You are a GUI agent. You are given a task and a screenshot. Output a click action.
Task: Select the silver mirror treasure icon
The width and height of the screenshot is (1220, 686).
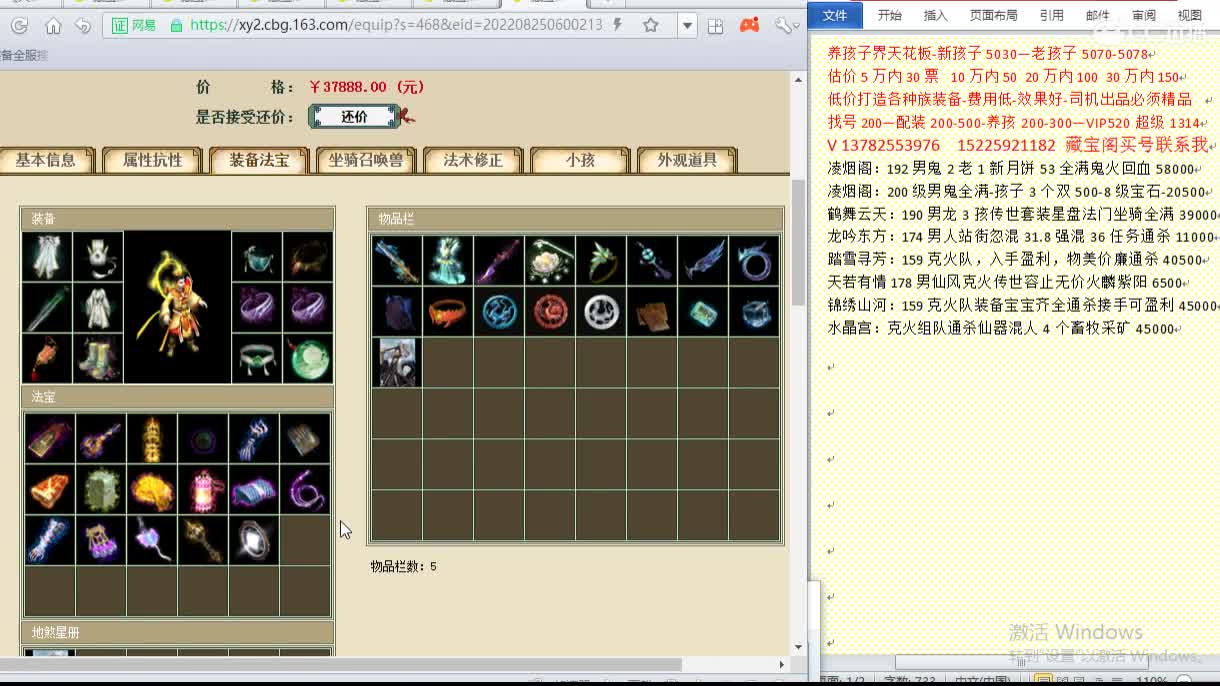point(254,540)
